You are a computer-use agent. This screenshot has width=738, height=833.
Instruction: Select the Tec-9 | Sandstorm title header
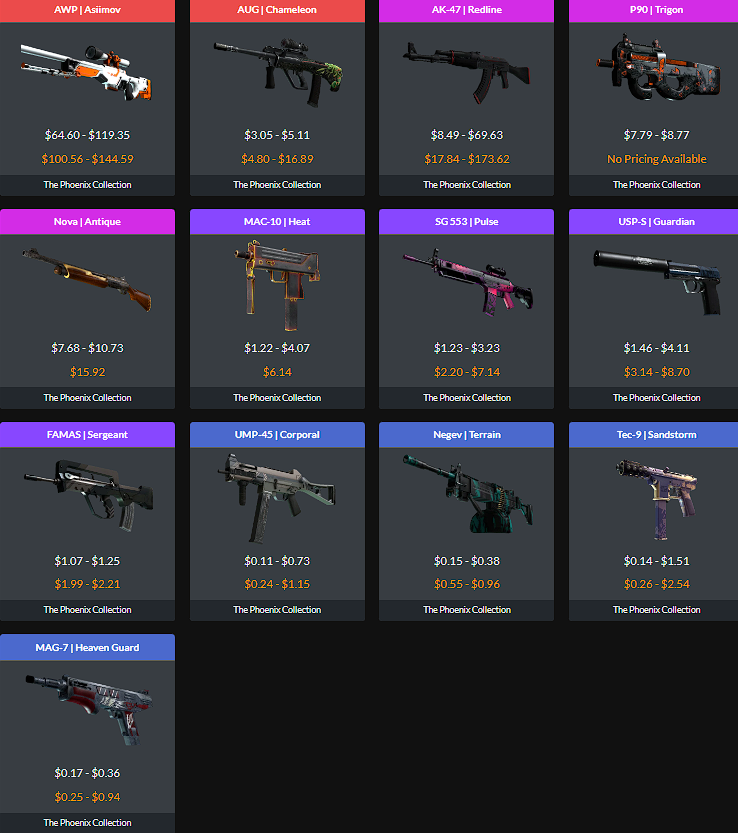(x=654, y=435)
